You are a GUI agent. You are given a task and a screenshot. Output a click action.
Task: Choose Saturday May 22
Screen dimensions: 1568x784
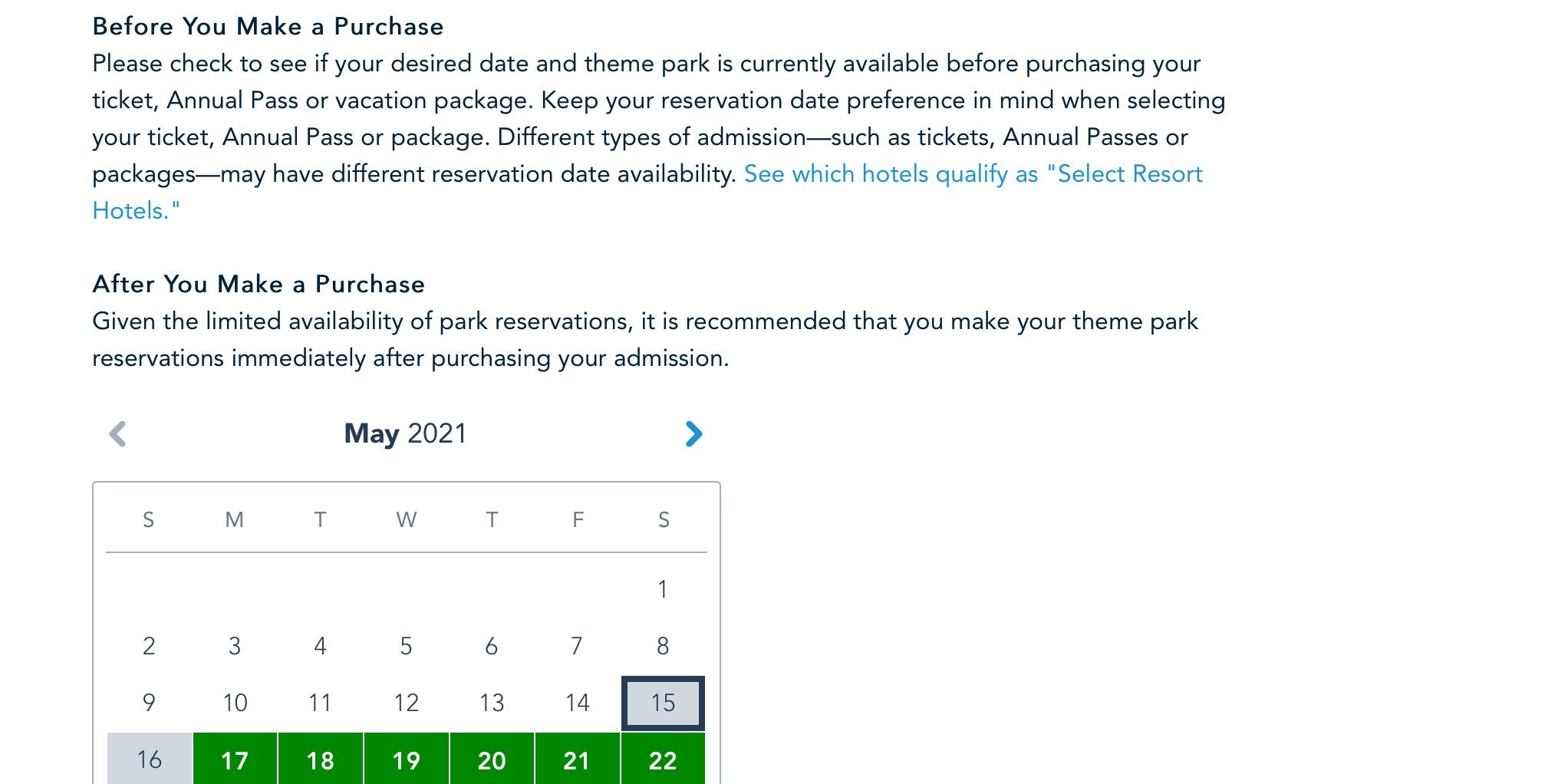coord(663,759)
